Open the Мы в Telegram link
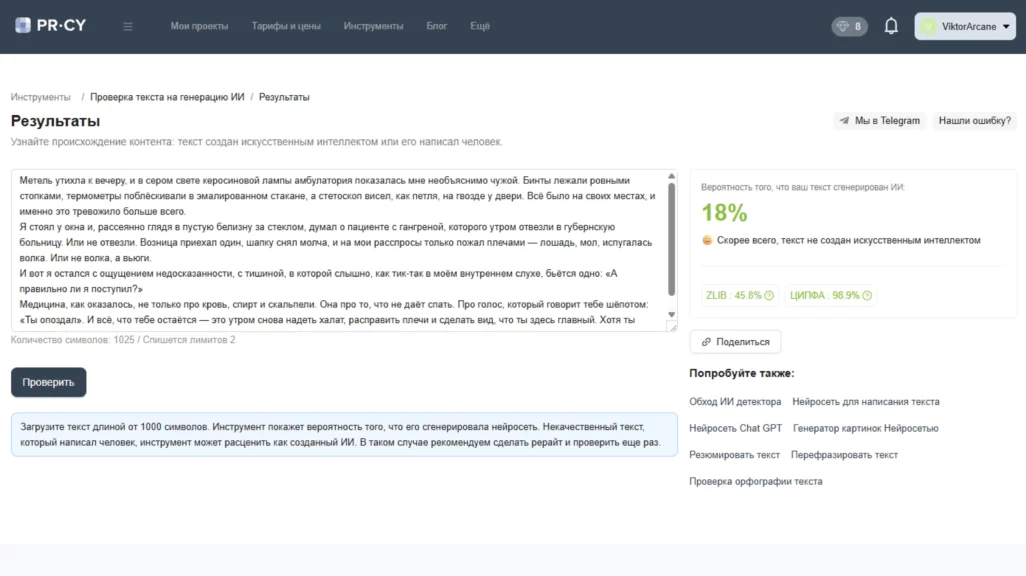The height and width of the screenshot is (576, 1026). (879, 121)
